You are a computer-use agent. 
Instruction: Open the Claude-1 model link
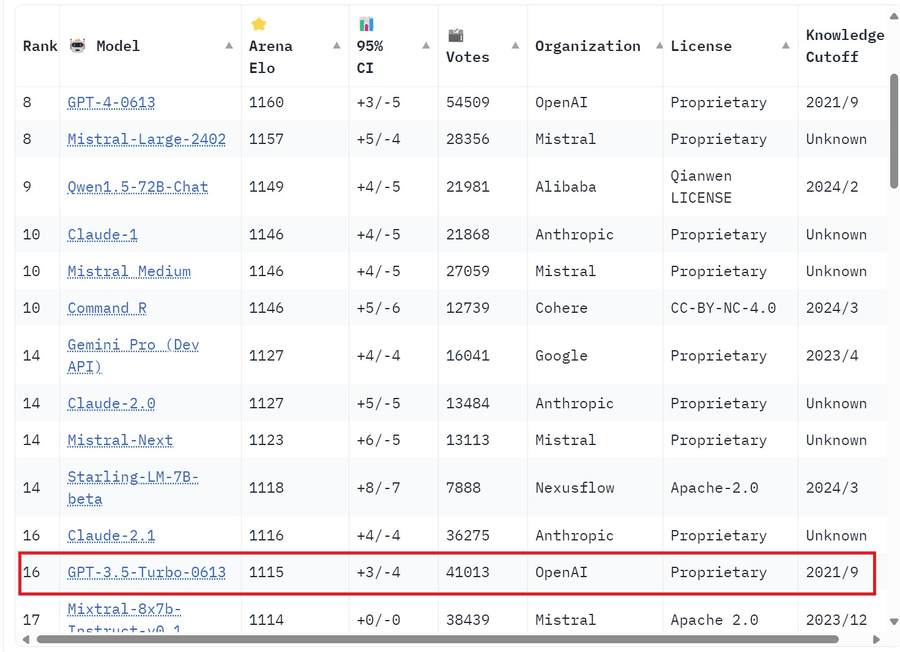102,234
